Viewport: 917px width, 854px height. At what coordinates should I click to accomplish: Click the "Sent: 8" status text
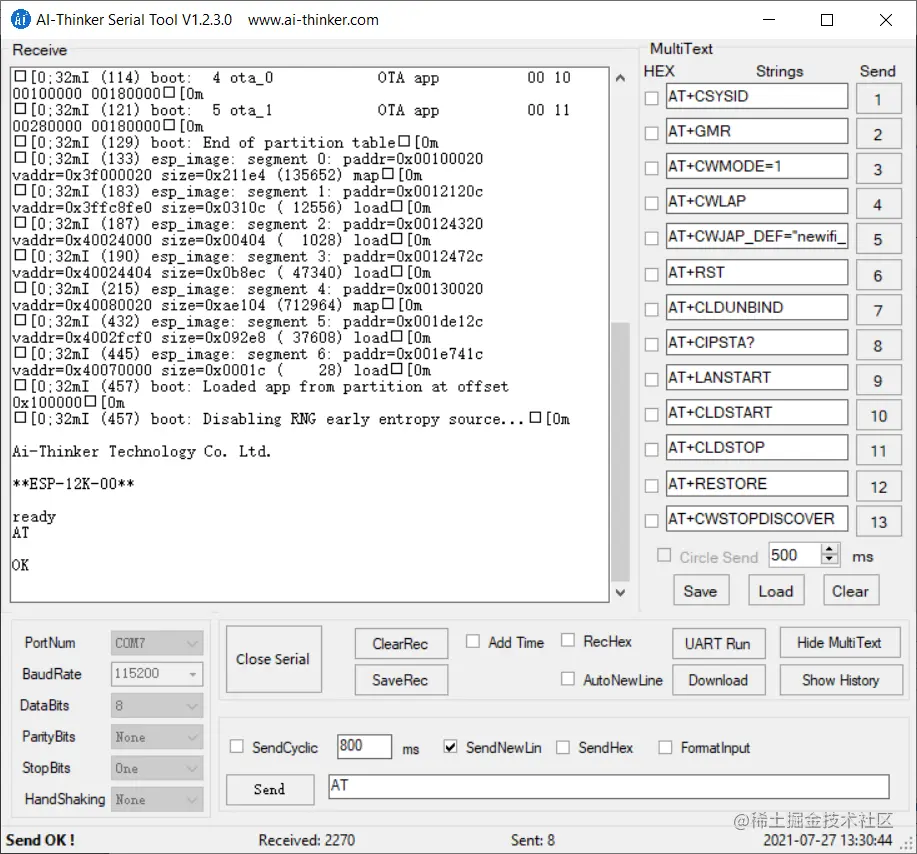coord(533,840)
